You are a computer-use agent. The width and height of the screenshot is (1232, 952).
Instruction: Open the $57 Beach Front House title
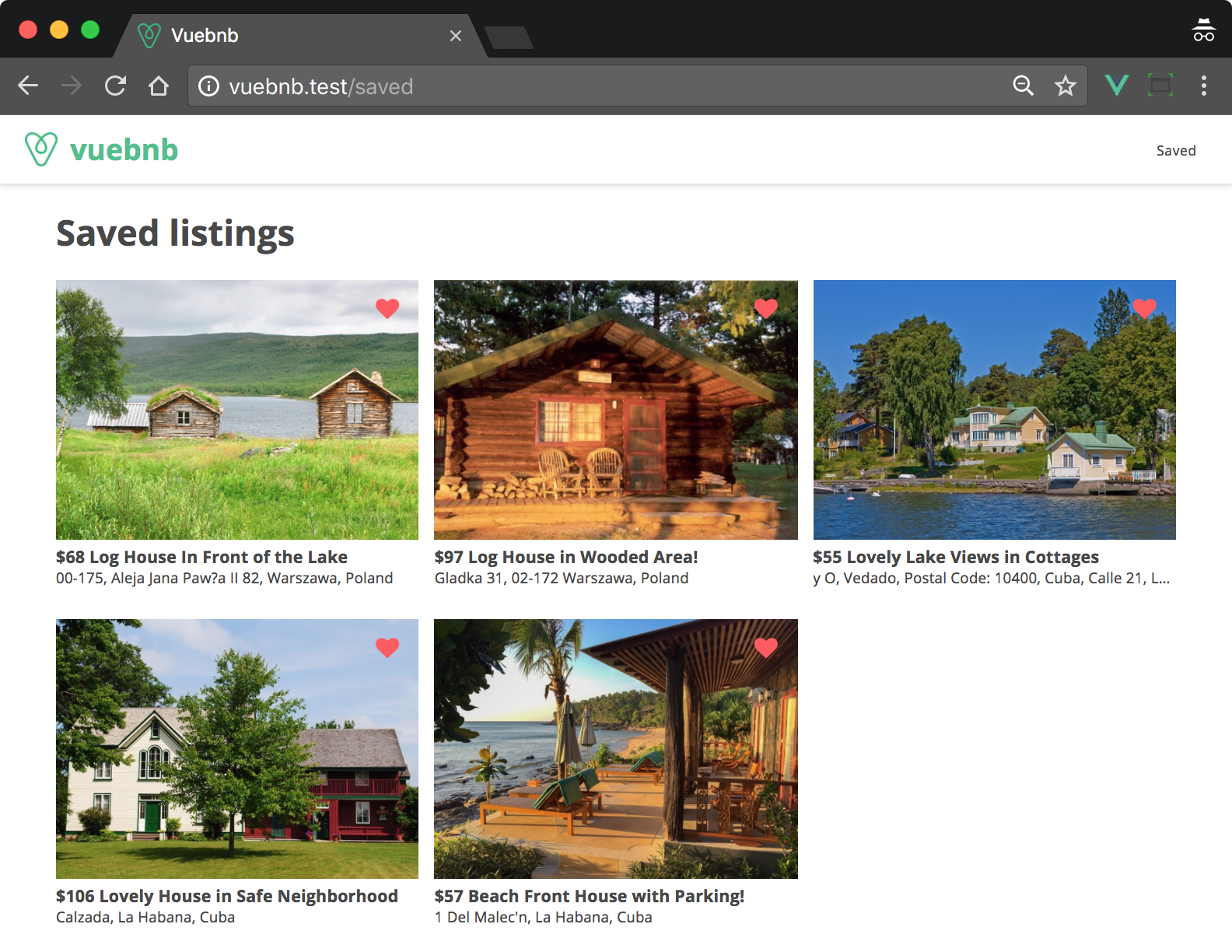(x=589, y=896)
